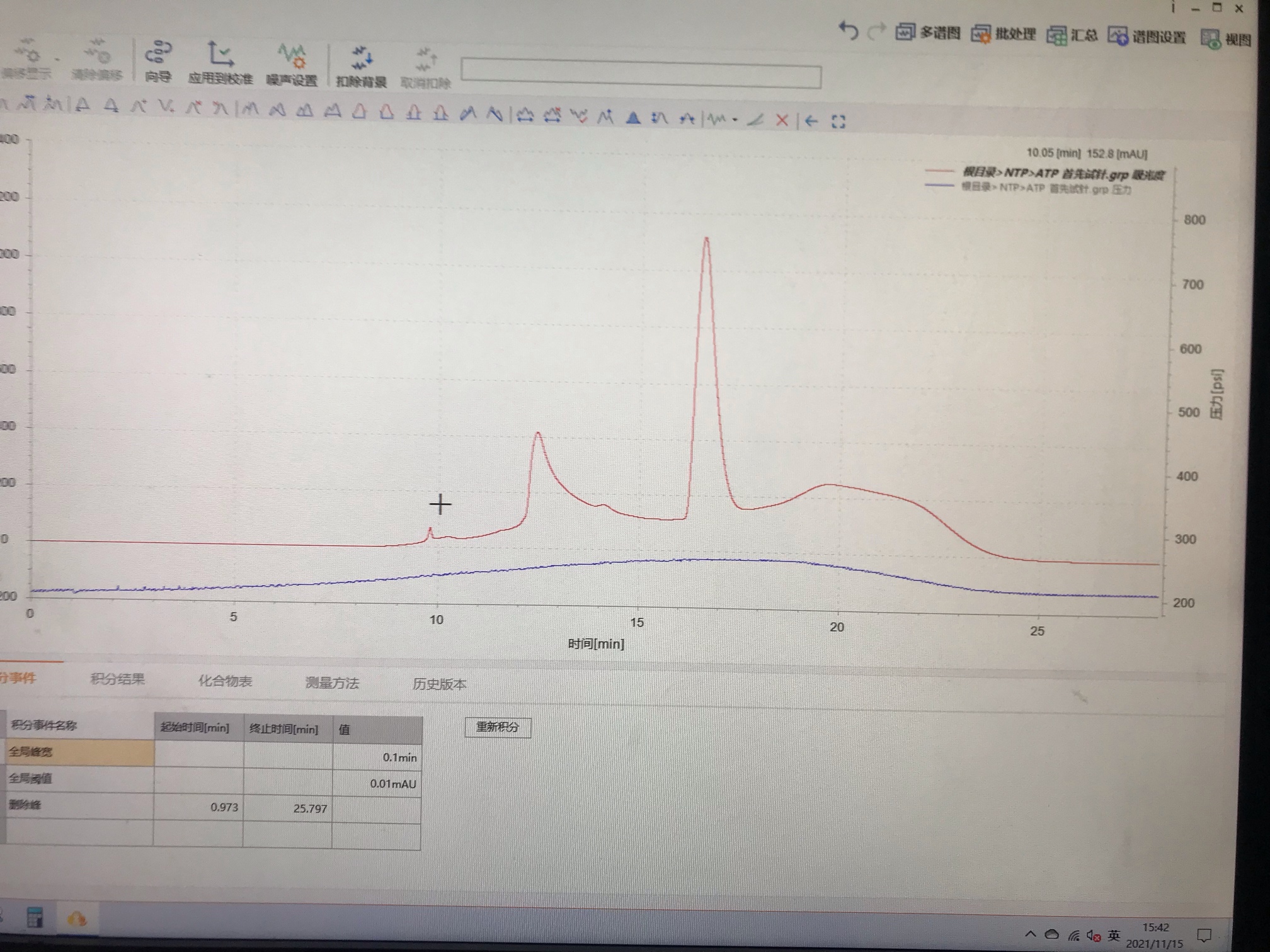Show hidden system tray icons chevron
Viewport: 1270px width, 952px height.
coord(1030,933)
